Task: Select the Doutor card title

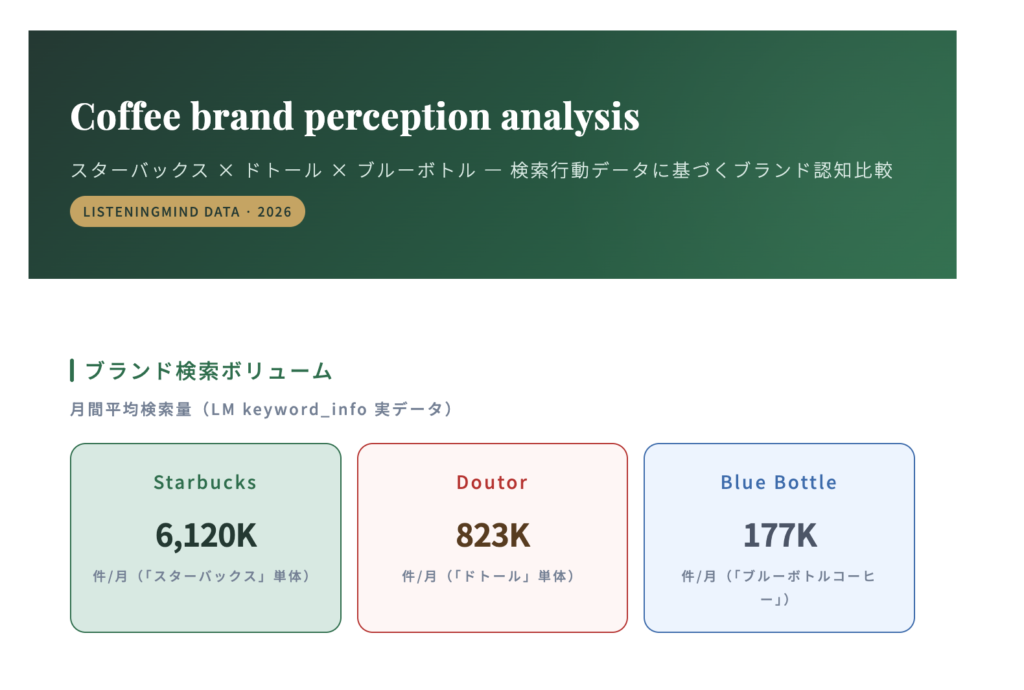Action: coord(492,482)
